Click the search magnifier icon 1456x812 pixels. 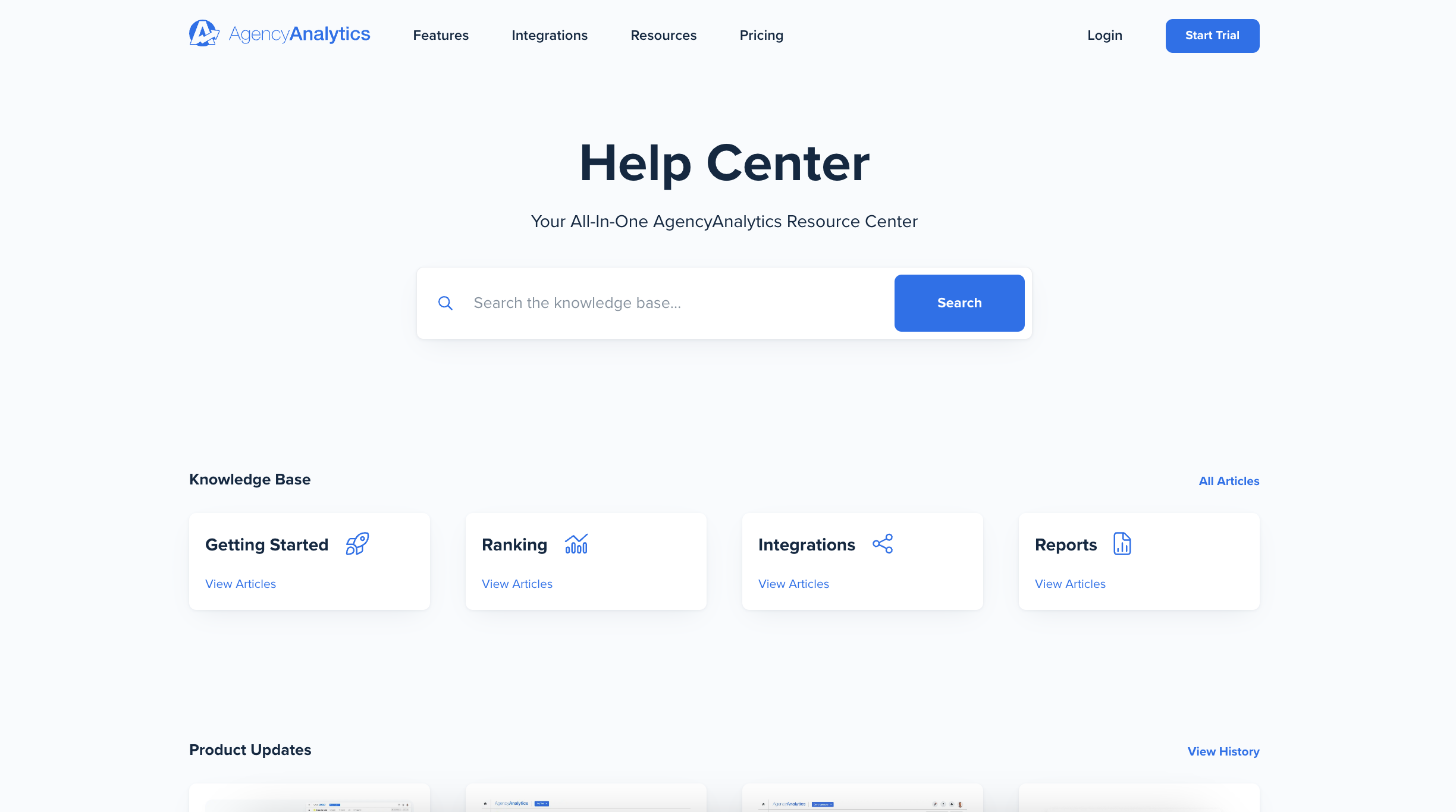[446, 303]
